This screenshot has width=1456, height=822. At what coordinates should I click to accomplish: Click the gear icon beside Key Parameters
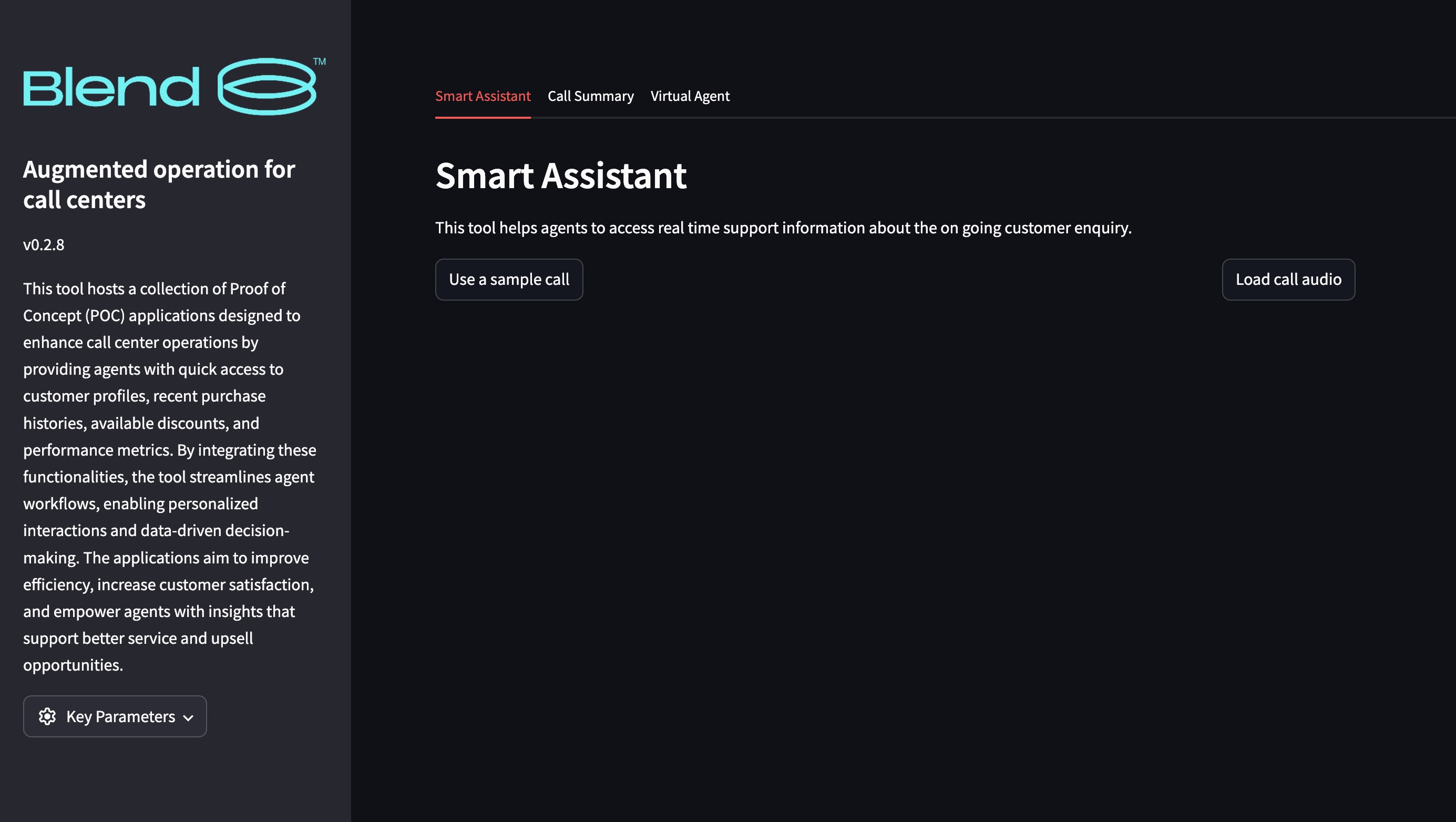[x=47, y=716]
